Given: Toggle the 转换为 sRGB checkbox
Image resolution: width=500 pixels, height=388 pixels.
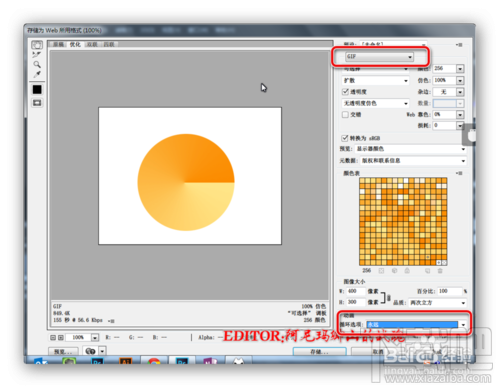Looking at the screenshot, I should (x=345, y=138).
